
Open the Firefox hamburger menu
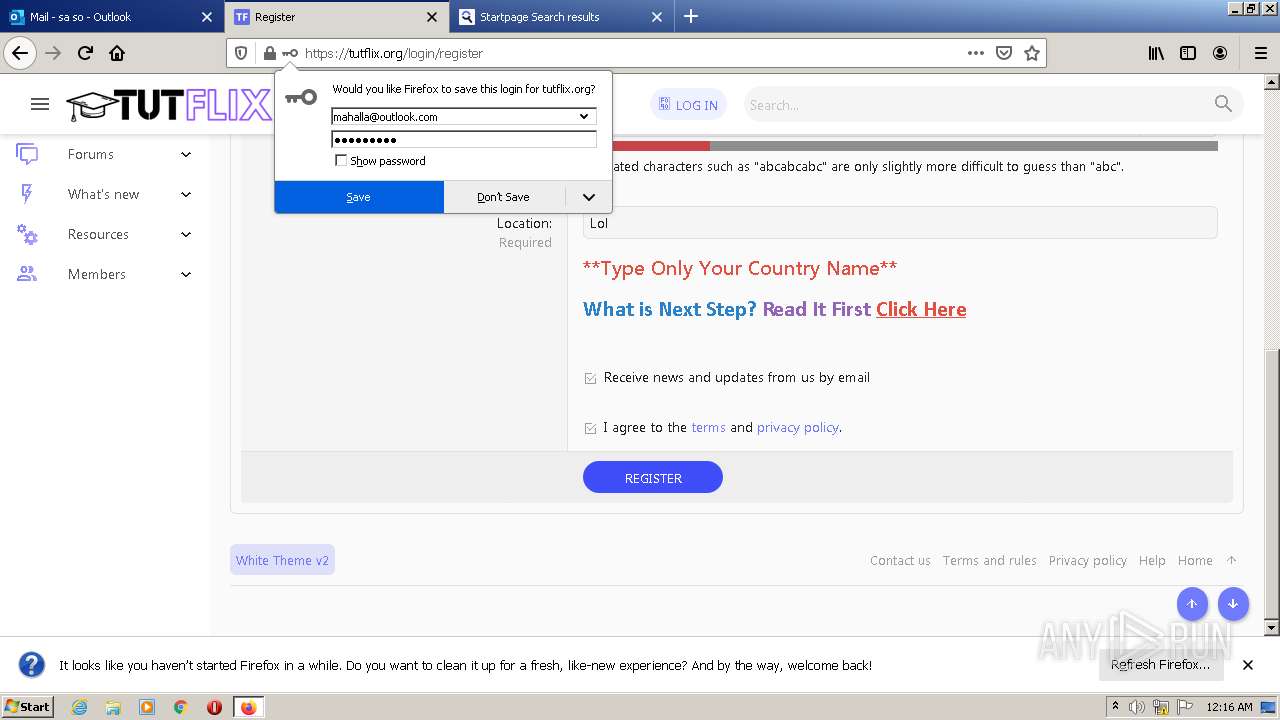click(x=1260, y=53)
